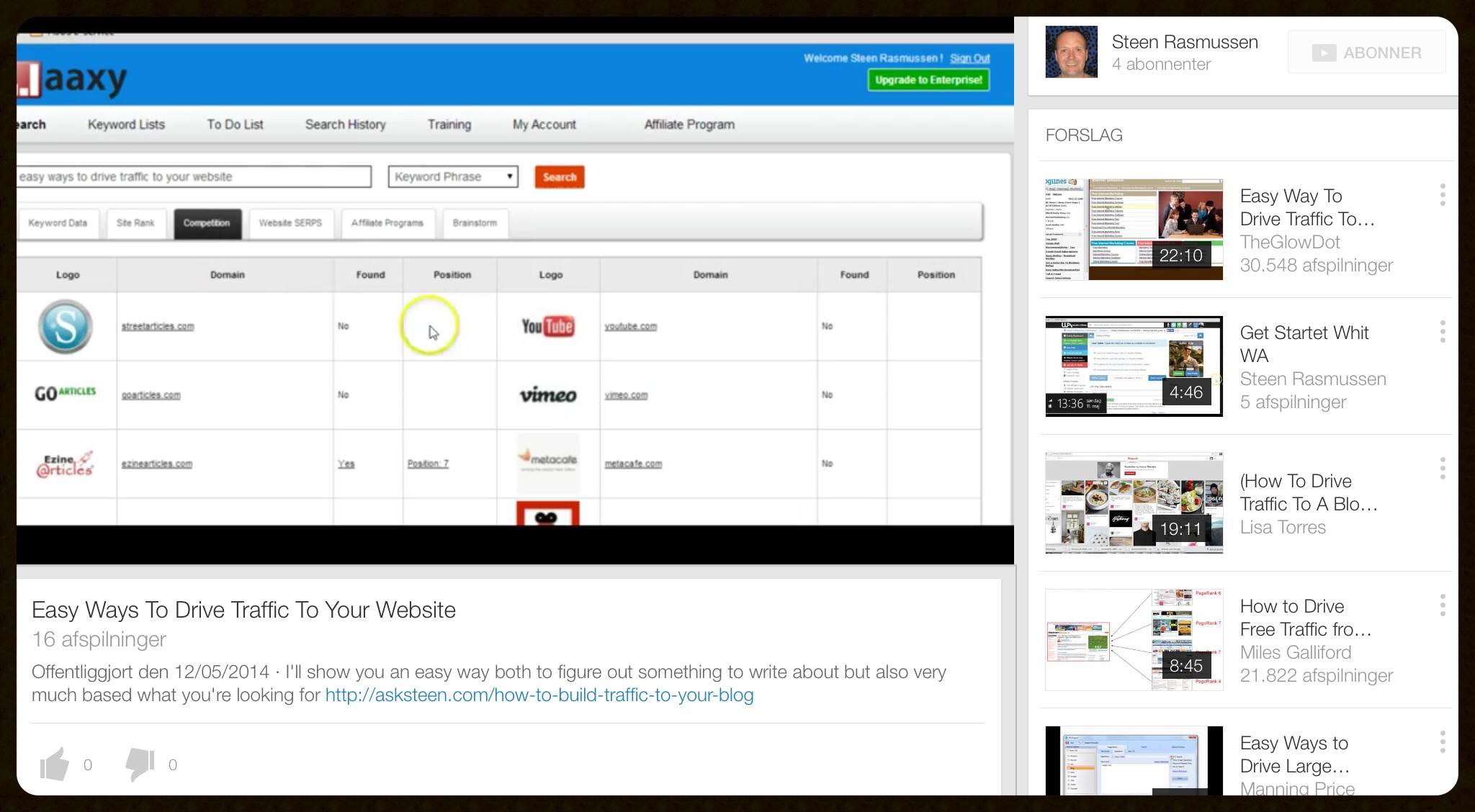Open ezinearticles.com domain link
This screenshot has width=1475, height=812.
click(x=157, y=464)
